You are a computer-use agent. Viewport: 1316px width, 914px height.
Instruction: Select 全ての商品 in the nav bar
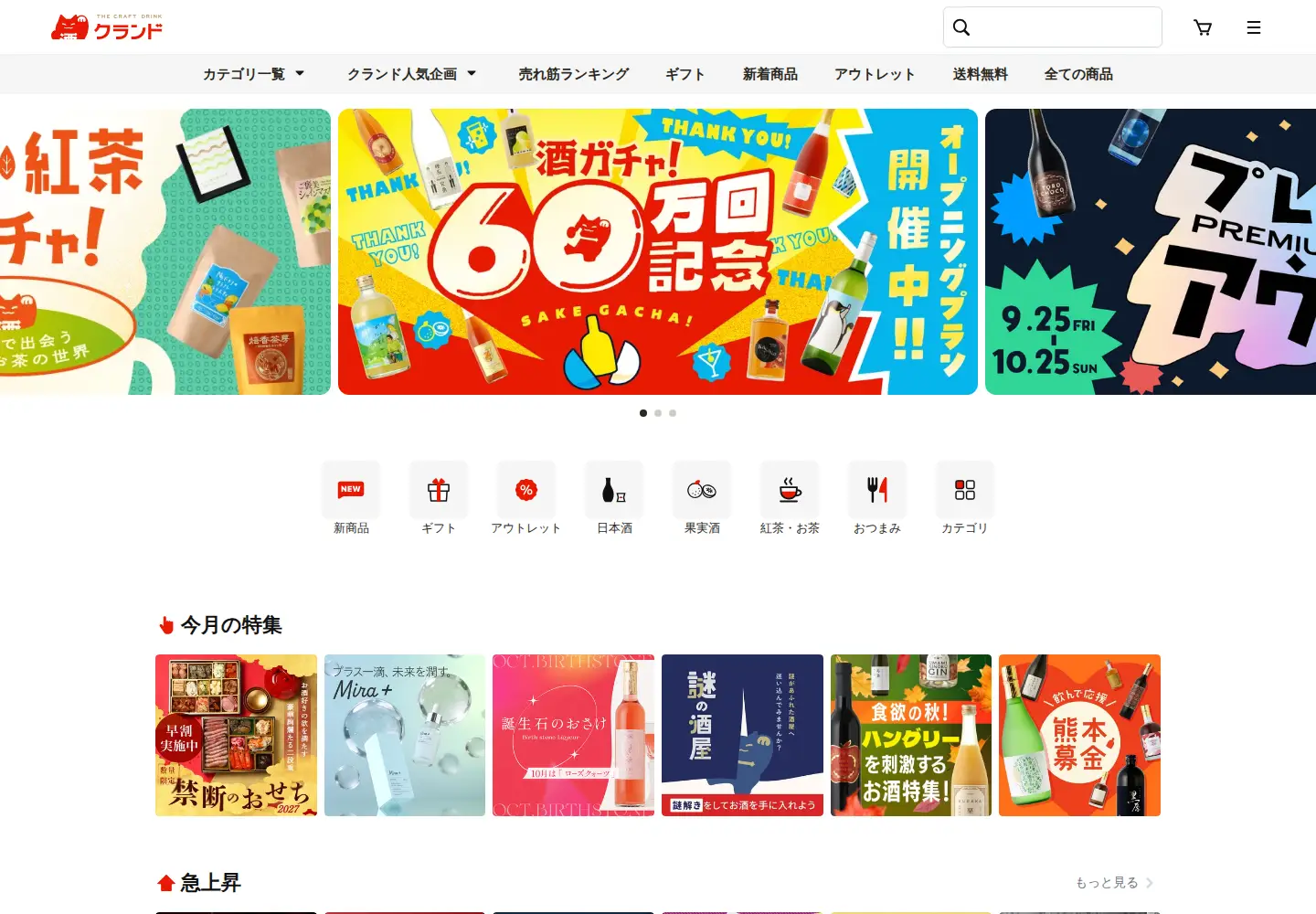point(1078,74)
